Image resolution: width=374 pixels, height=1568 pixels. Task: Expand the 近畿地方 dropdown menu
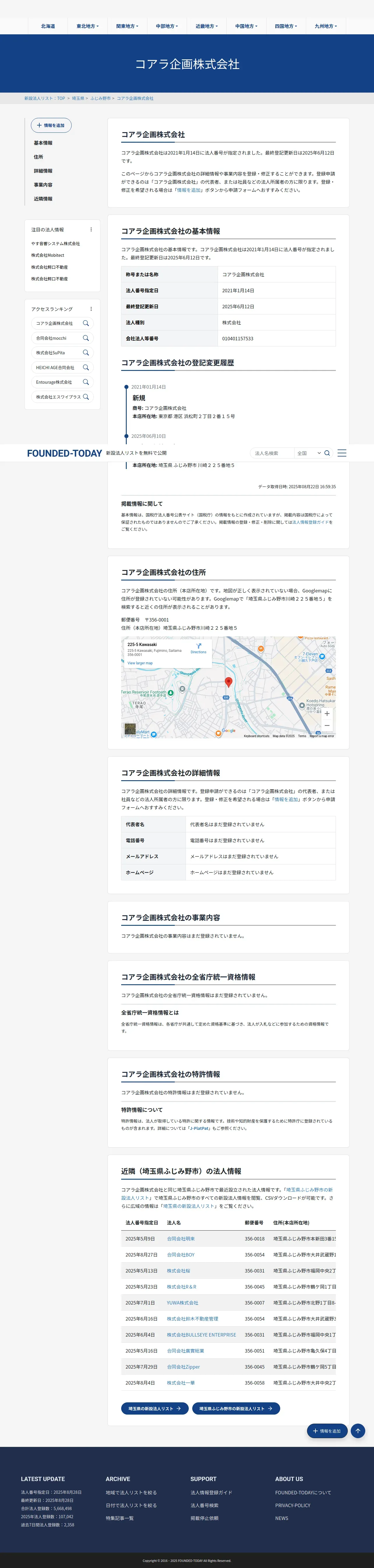tap(207, 26)
